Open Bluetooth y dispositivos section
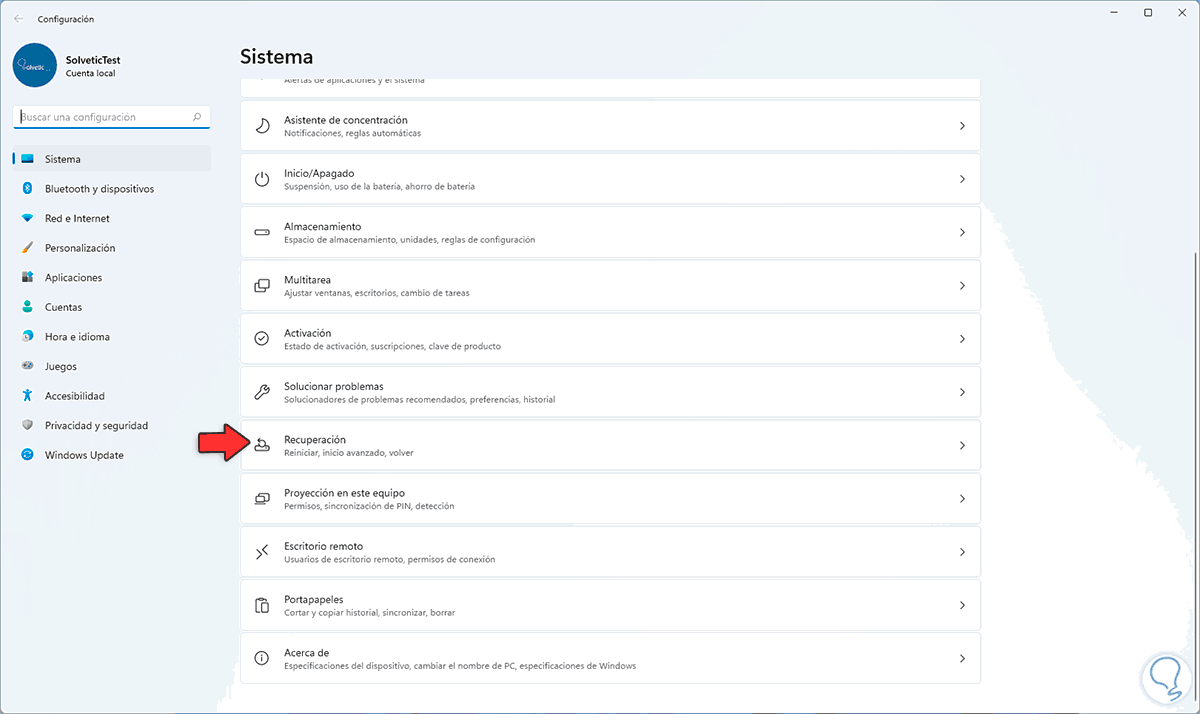Image resolution: width=1200 pixels, height=714 pixels. pyautogui.click(x=99, y=188)
